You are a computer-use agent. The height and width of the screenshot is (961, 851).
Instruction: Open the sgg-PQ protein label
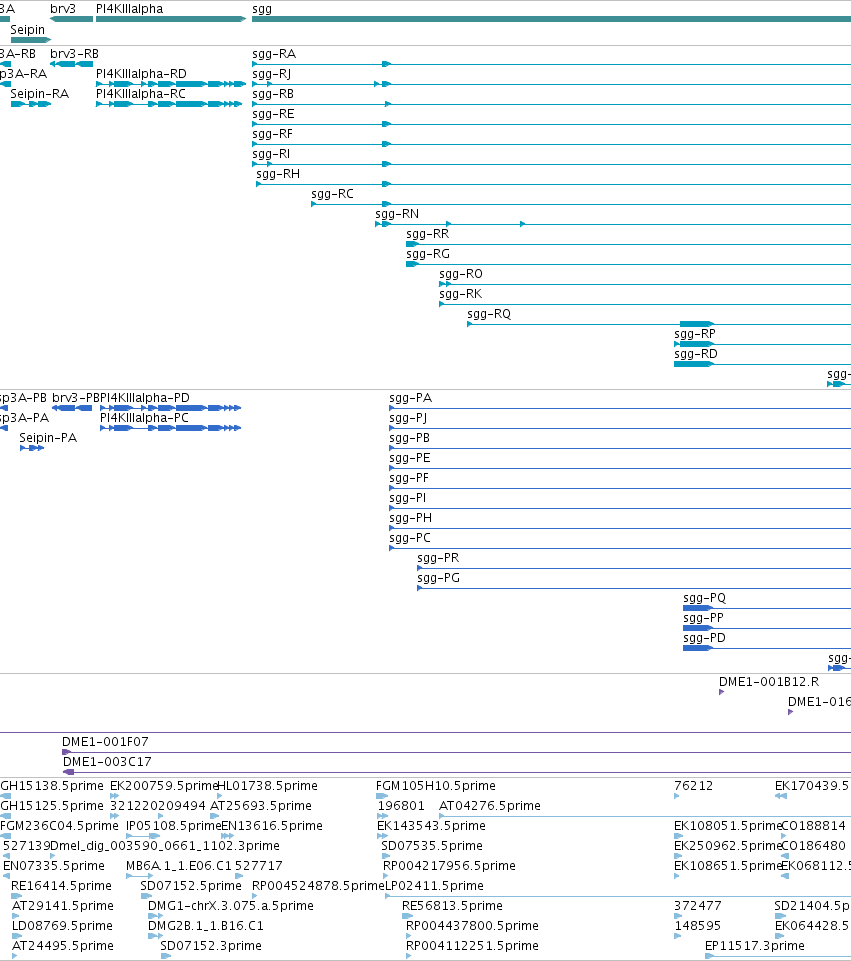click(705, 598)
